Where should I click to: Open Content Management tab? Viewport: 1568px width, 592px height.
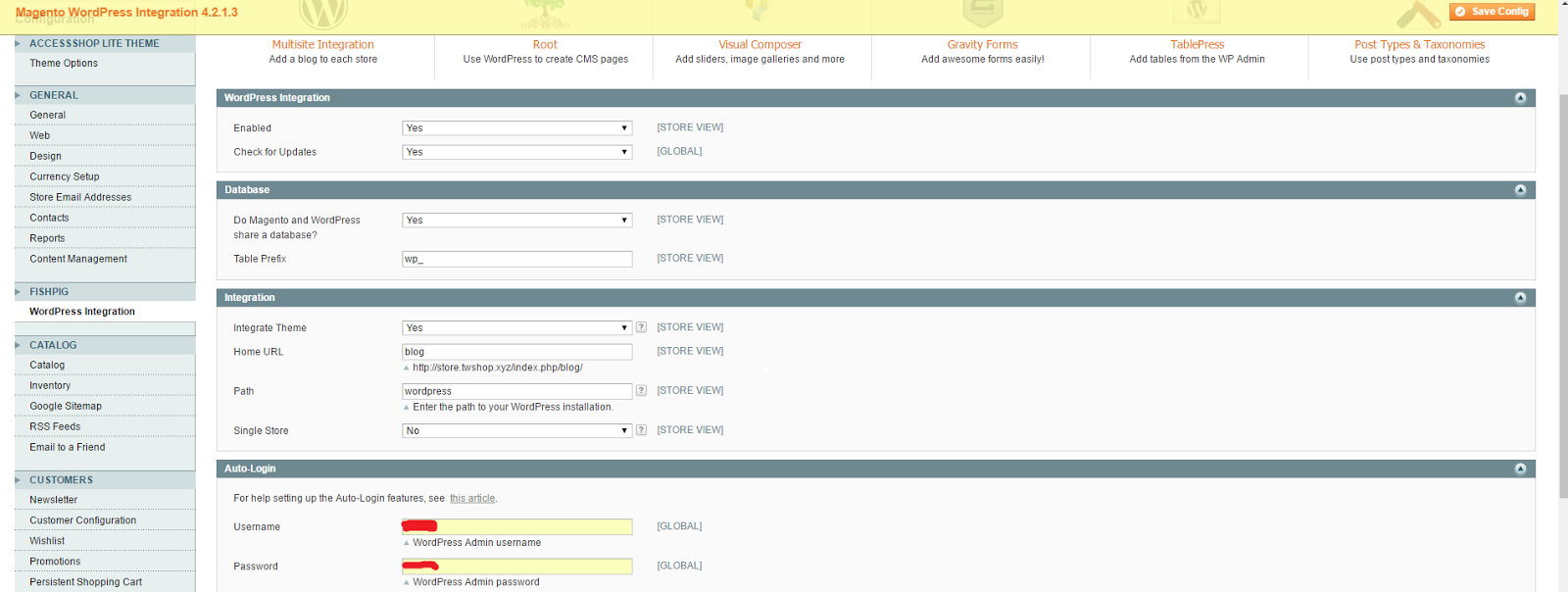78,259
